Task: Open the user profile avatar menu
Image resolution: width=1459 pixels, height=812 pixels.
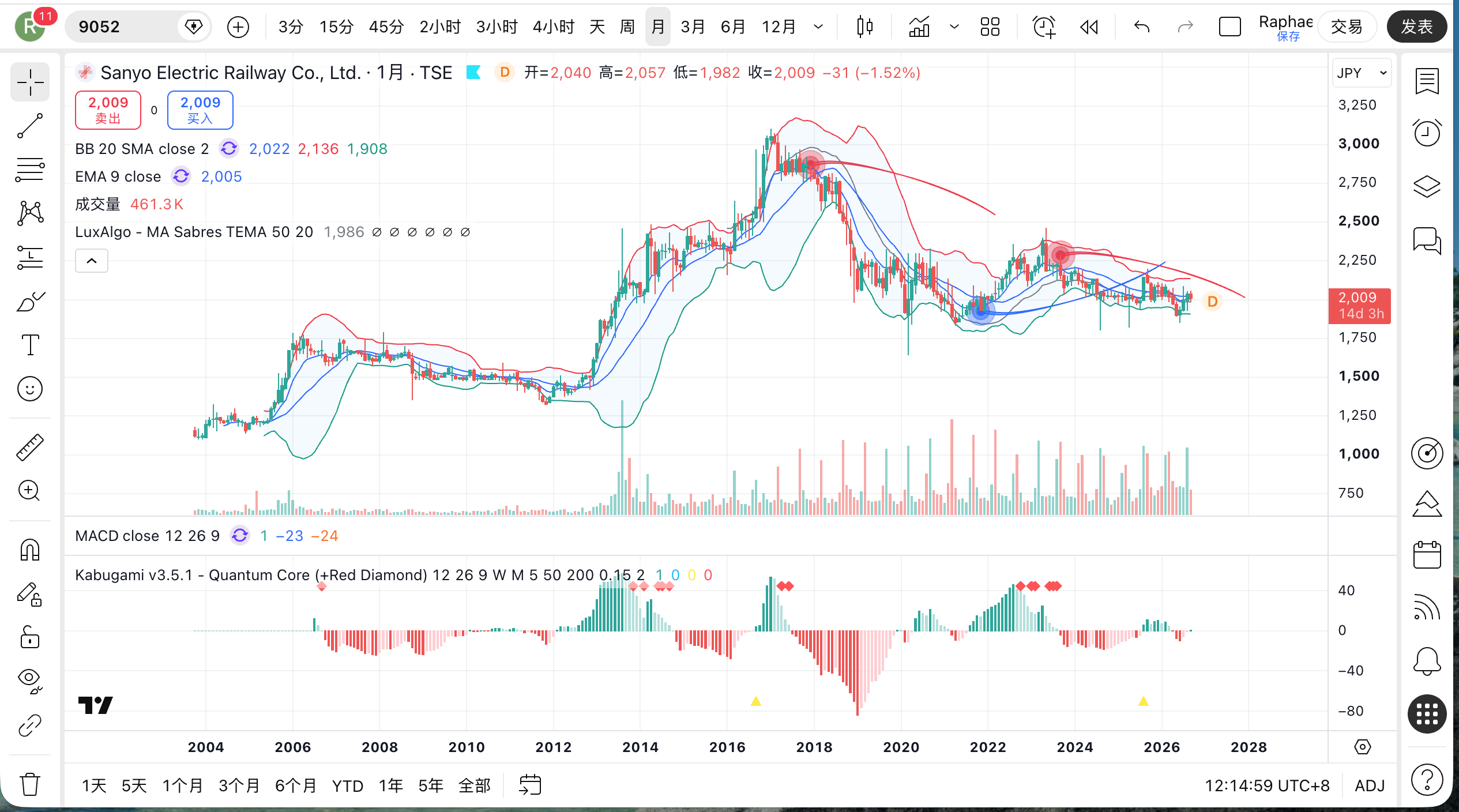Action: click(x=31, y=27)
